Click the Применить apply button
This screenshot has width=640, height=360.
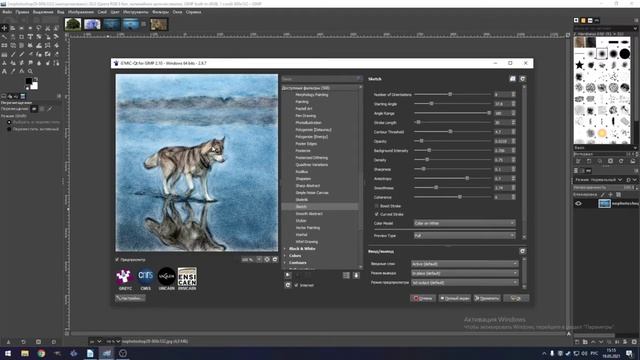[487, 298]
